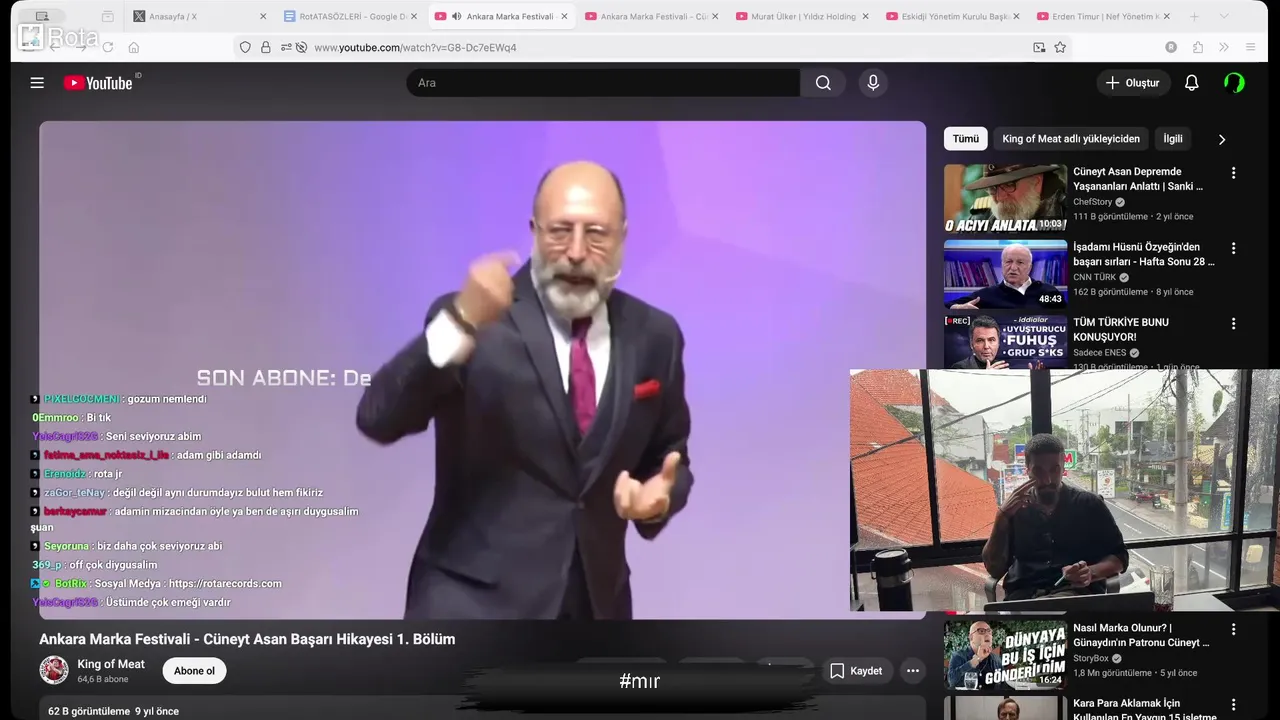1280x720 pixels.
Task: Open options for Kara Para Aklamak video
Action: 1233,705
